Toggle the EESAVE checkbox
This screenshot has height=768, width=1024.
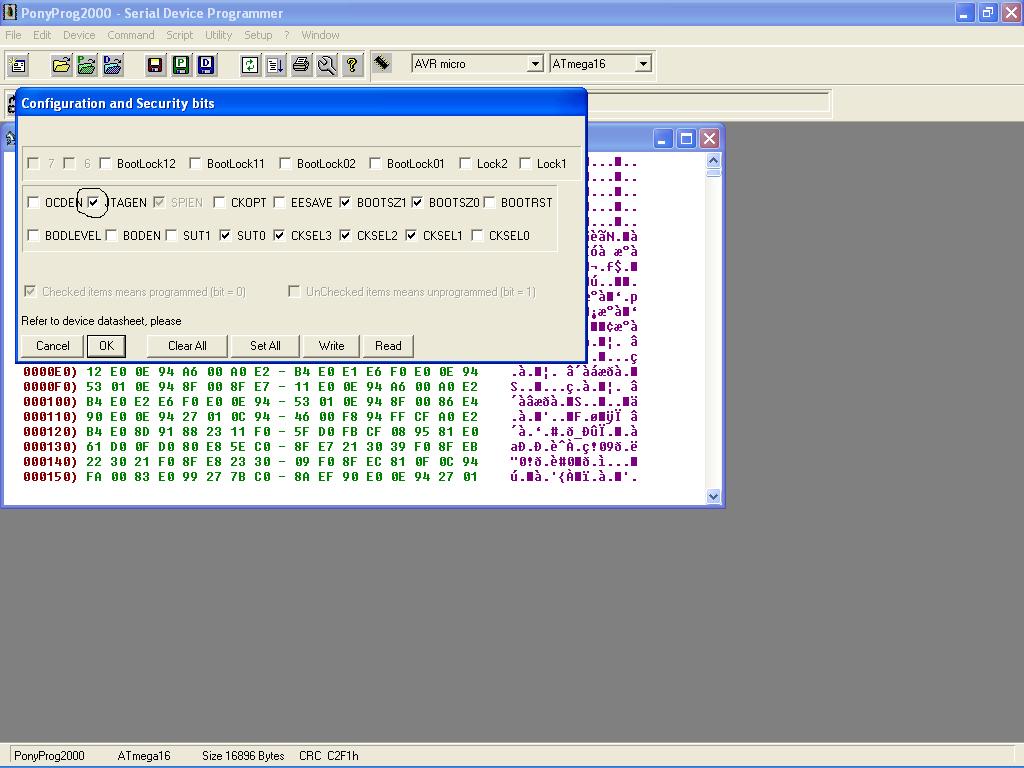click(x=279, y=202)
